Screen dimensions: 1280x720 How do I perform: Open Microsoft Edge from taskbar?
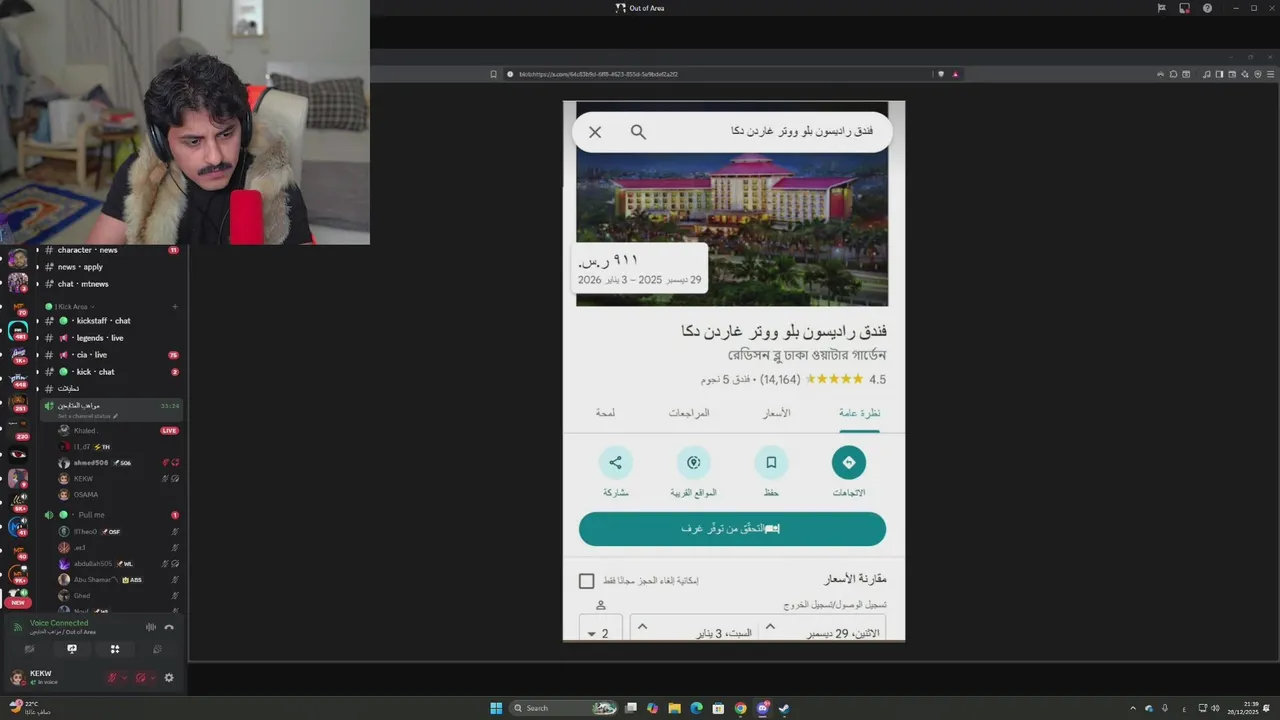pos(697,708)
